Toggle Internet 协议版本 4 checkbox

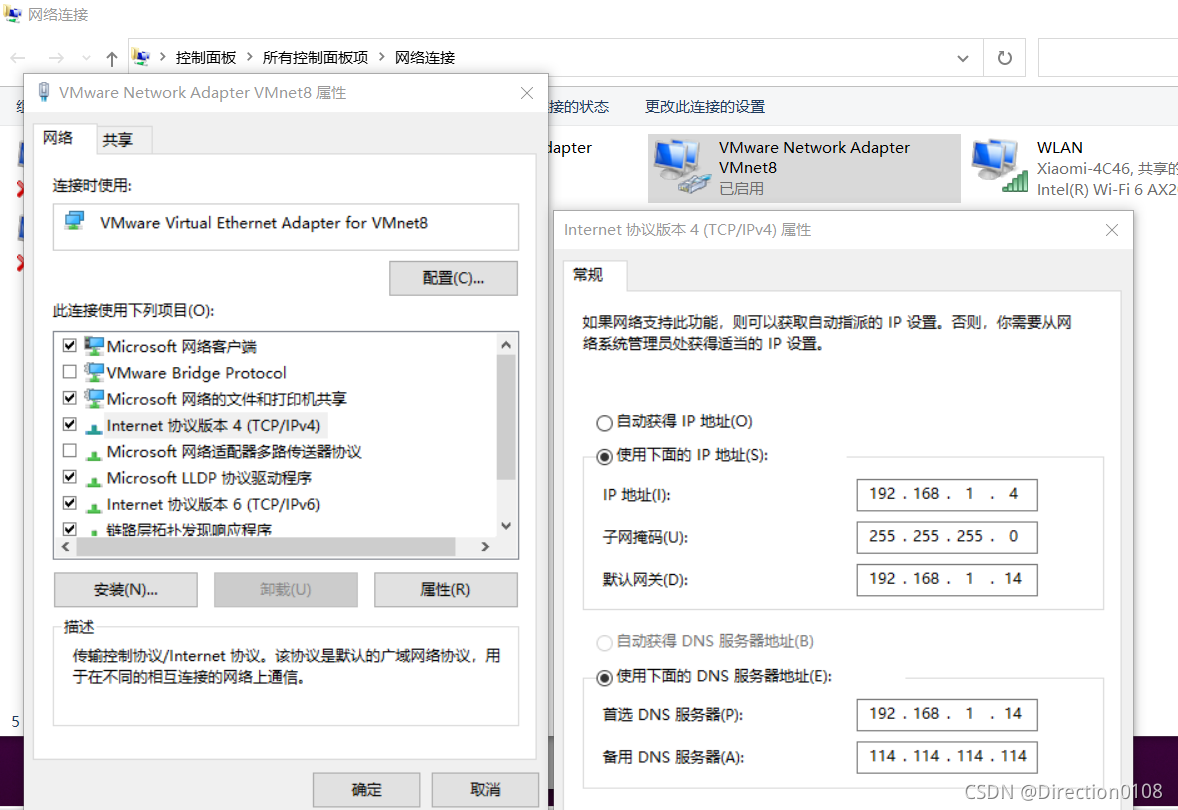pos(70,425)
